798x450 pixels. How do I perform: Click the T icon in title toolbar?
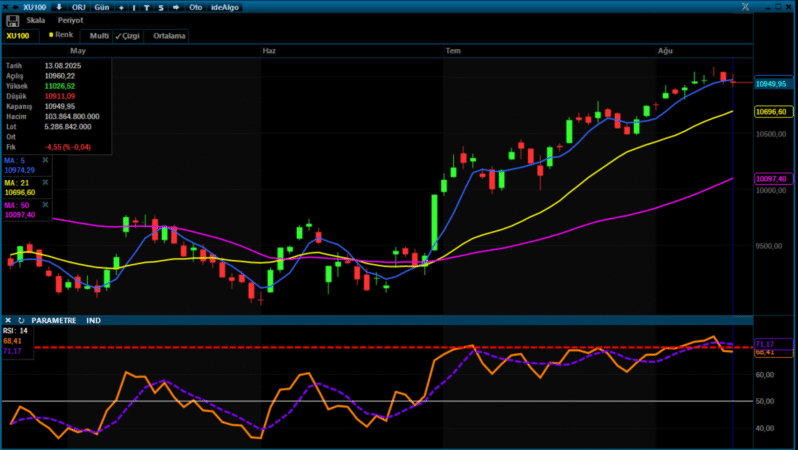pyautogui.click(x=147, y=6)
